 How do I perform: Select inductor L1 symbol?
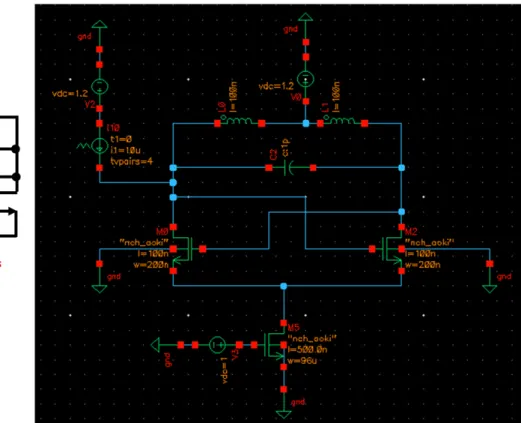point(342,121)
